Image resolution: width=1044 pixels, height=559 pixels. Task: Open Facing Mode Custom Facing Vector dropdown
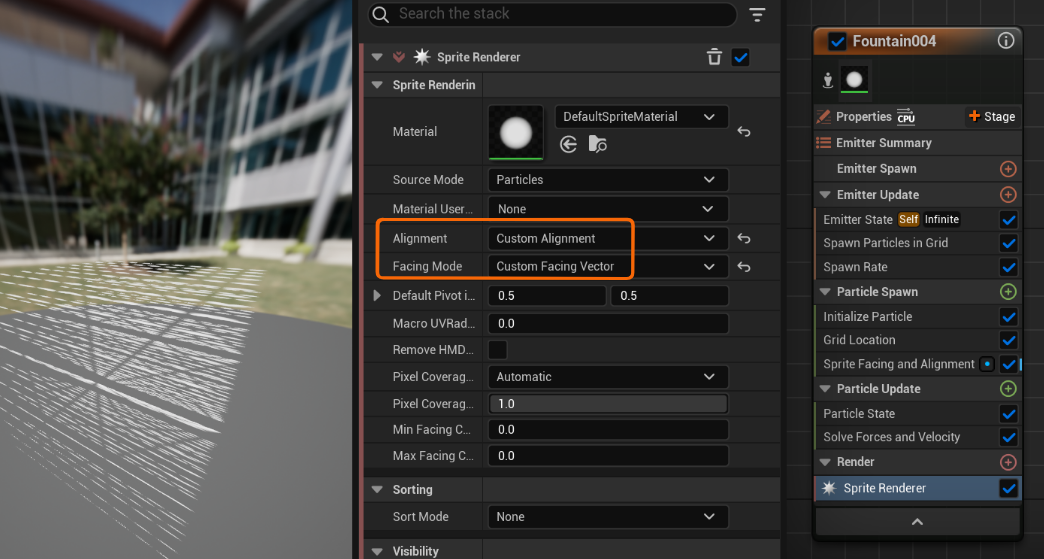[x=608, y=266]
